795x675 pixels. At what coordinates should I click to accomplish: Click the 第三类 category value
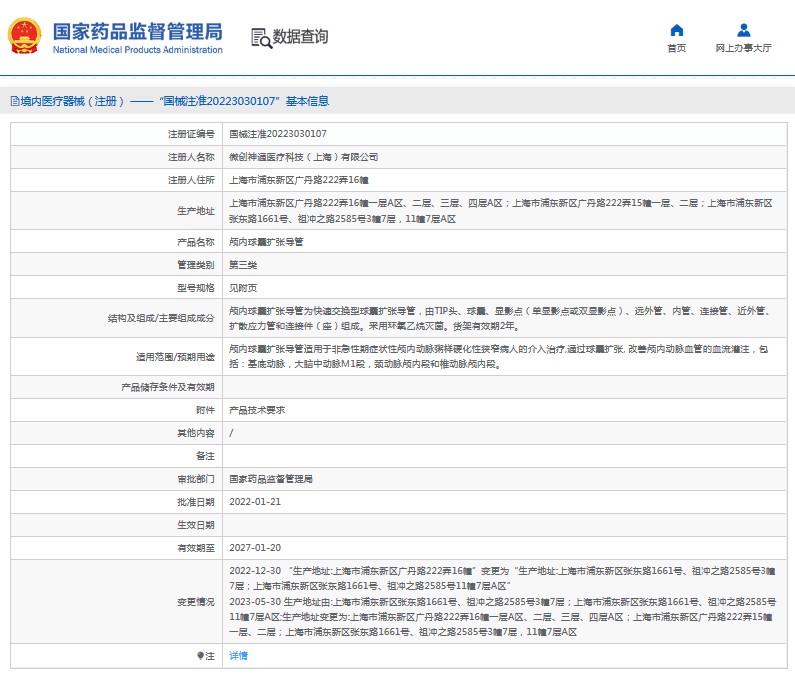(x=243, y=265)
